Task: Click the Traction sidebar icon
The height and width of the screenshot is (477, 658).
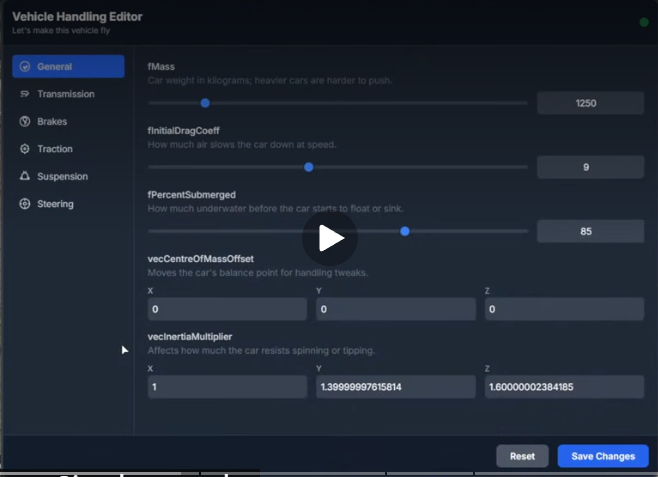Action: tap(25, 149)
